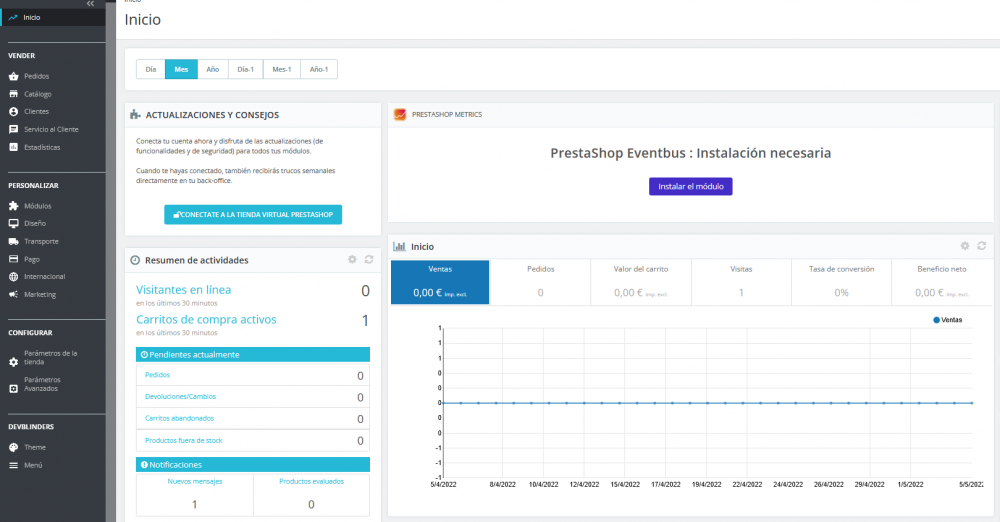The height and width of the screenshot is (522, 1000).
Task: Refresh the Inicio chart panel
Action: click(x=982, y=246)
